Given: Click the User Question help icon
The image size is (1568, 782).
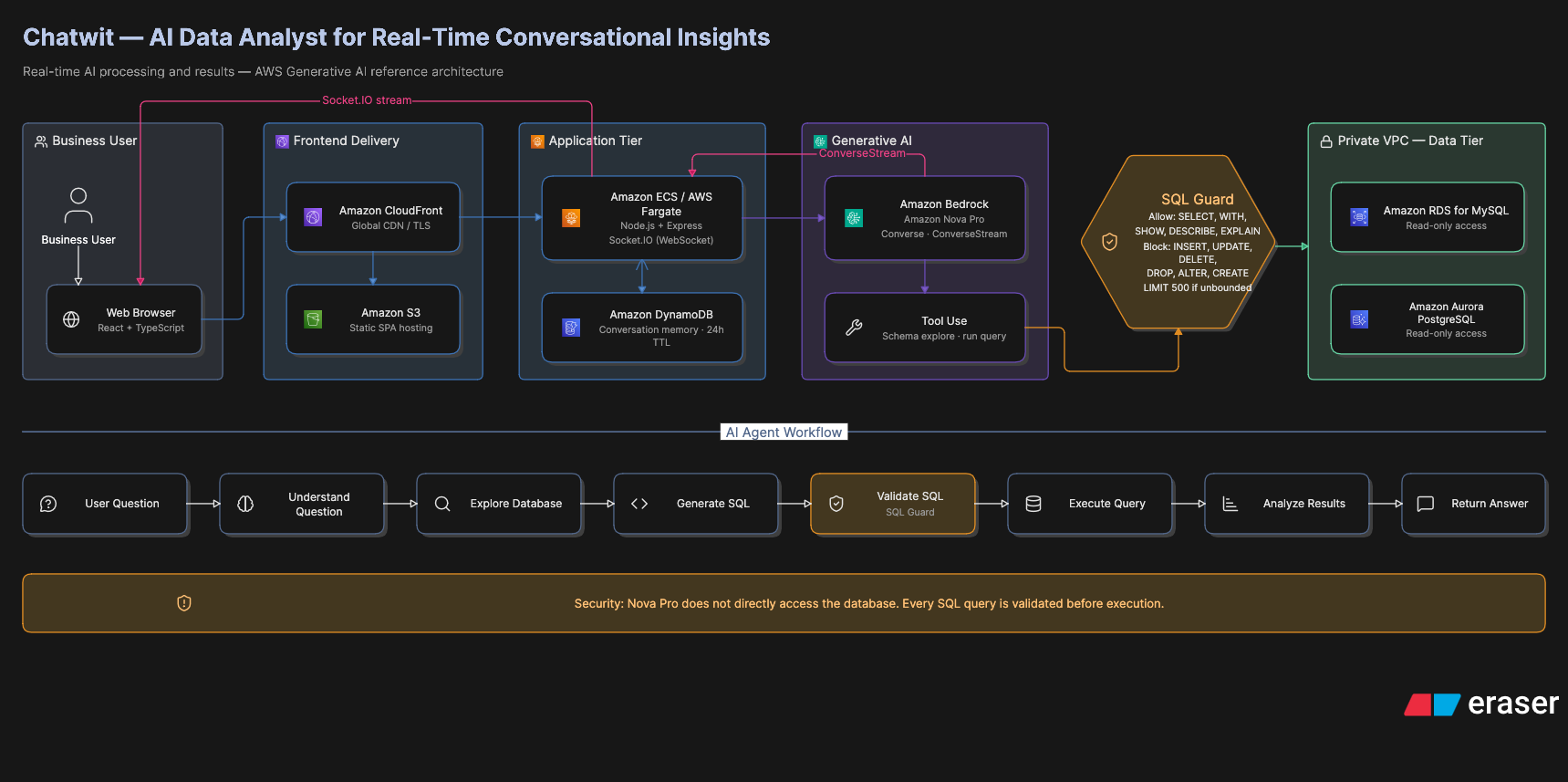Looking at the screenshot, I should click(x=48, y=504).
